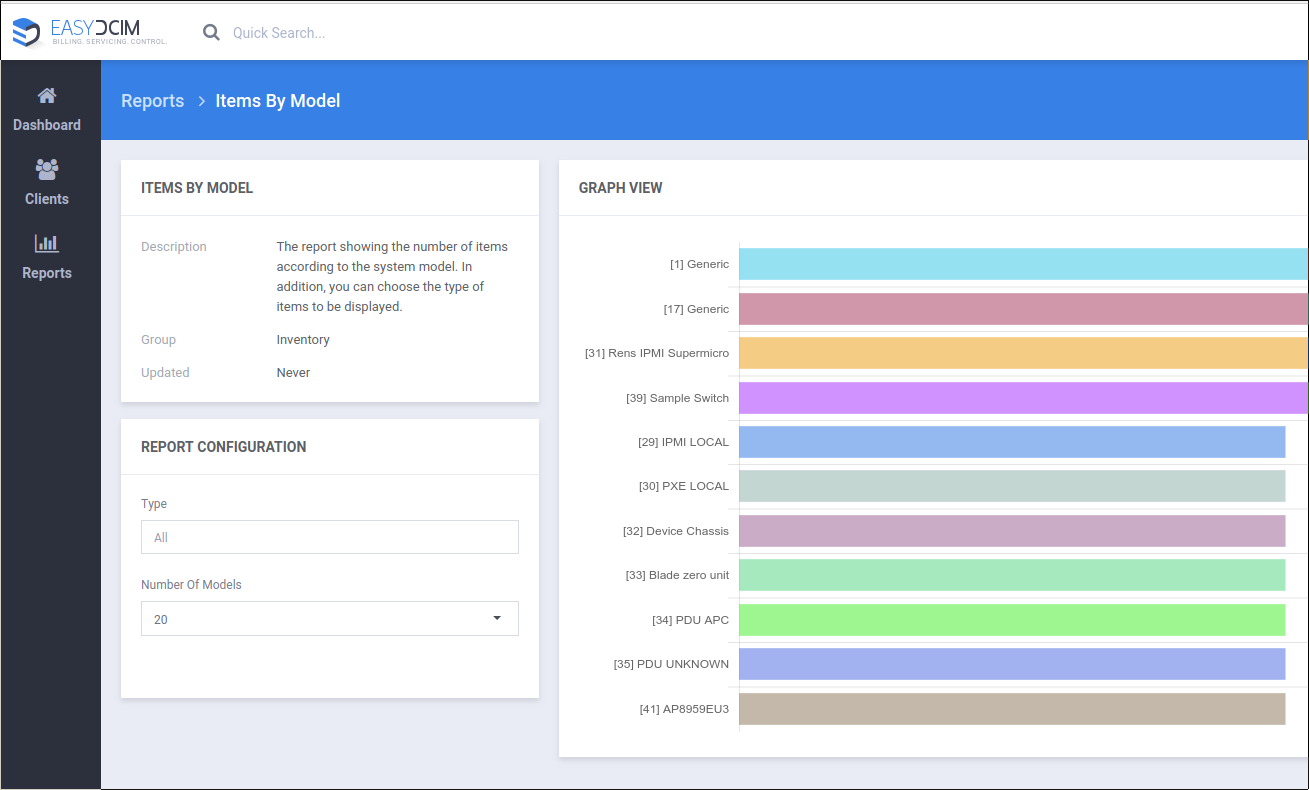Image resolution: width=1309 pixels, height=790 pixels.
Task: Open Reports from the sidebar
Action: tap(47, 258)
